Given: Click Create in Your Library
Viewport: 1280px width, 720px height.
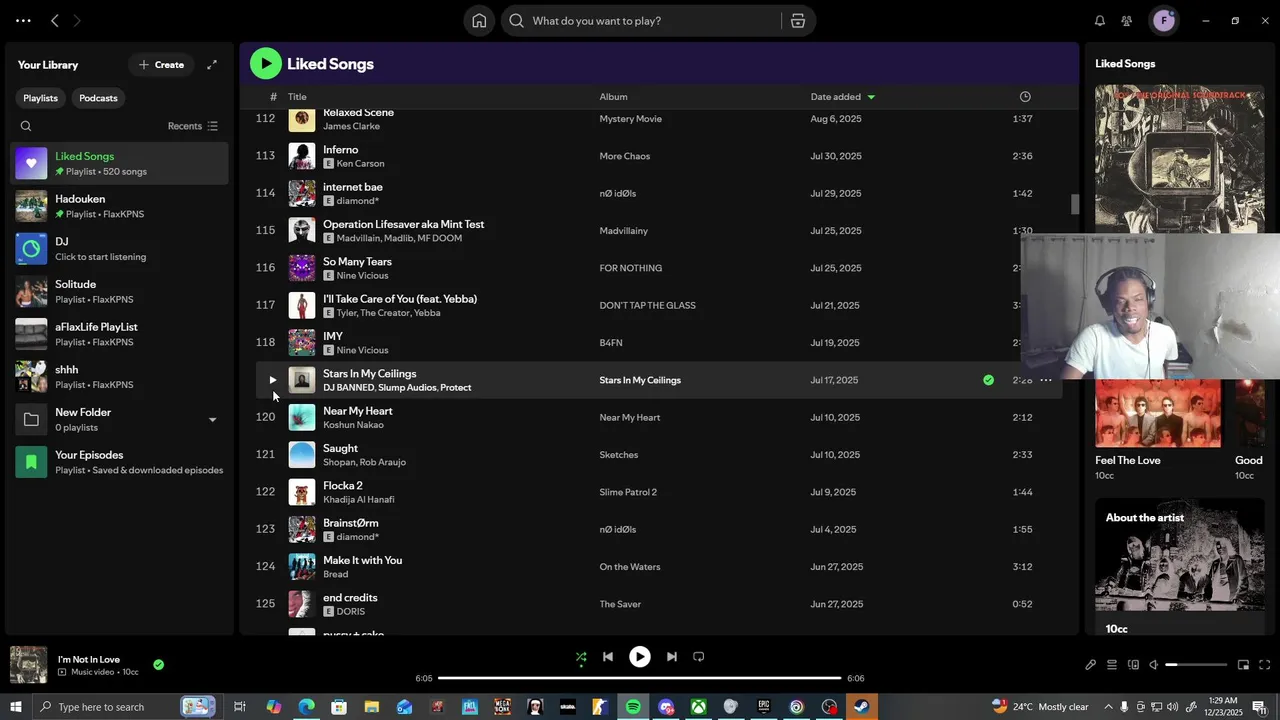Looking at the screenshot, I should pos(162,65).
